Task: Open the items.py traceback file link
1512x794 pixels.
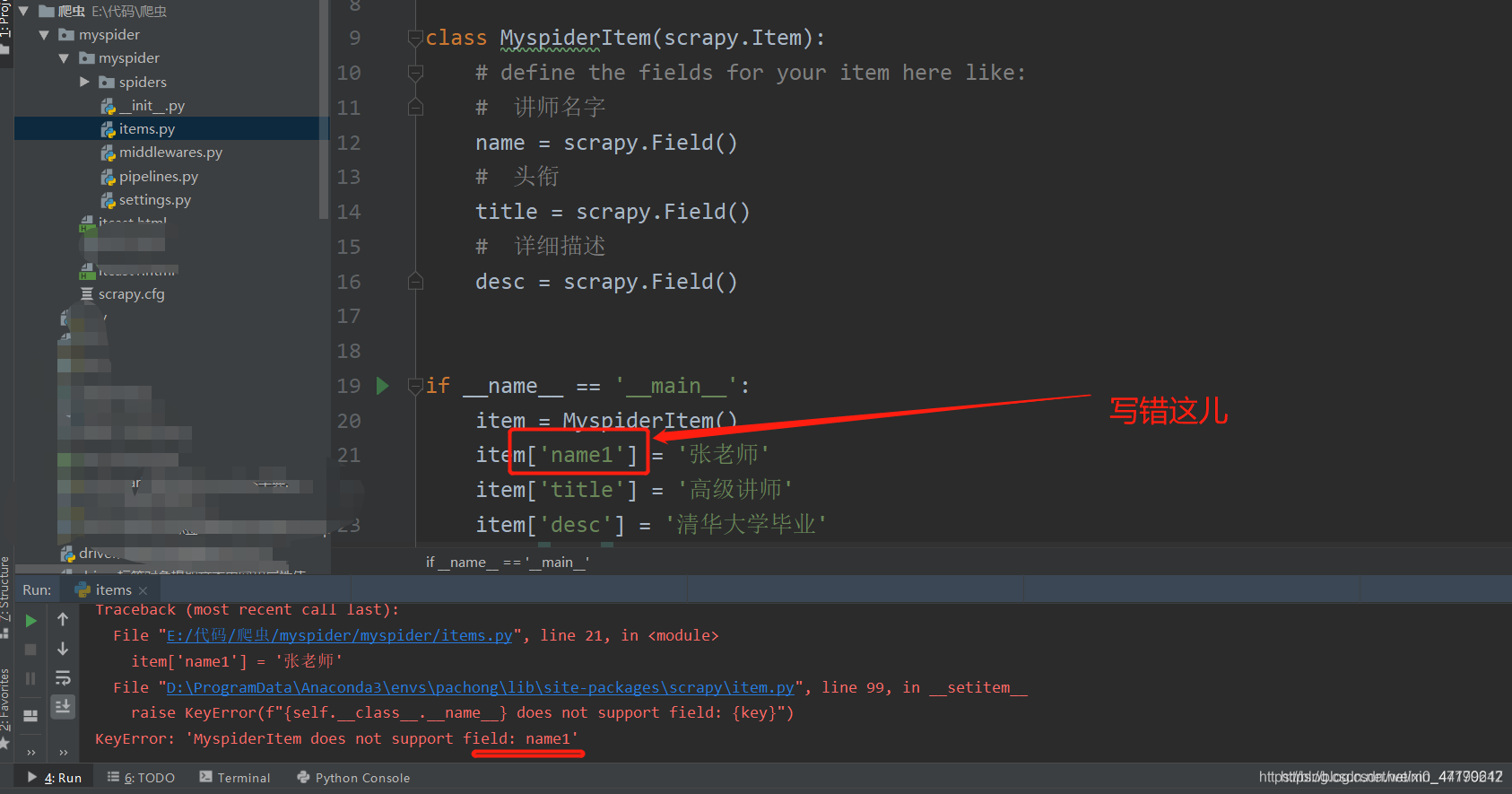Action: (x=340, y=635)
